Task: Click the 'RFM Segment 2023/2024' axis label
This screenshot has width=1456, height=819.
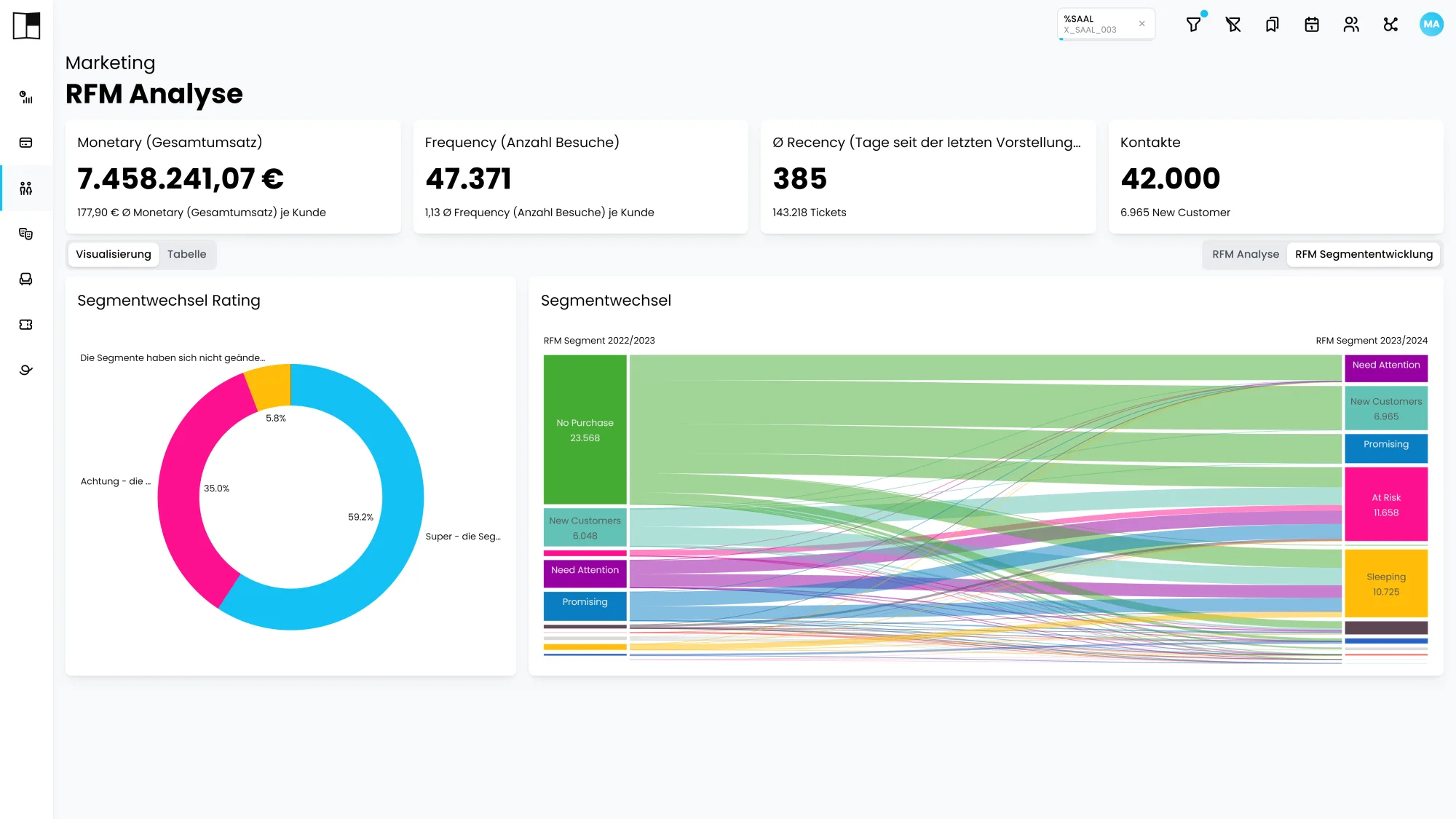Action: pyautogui.click(x=1372, y=341)
